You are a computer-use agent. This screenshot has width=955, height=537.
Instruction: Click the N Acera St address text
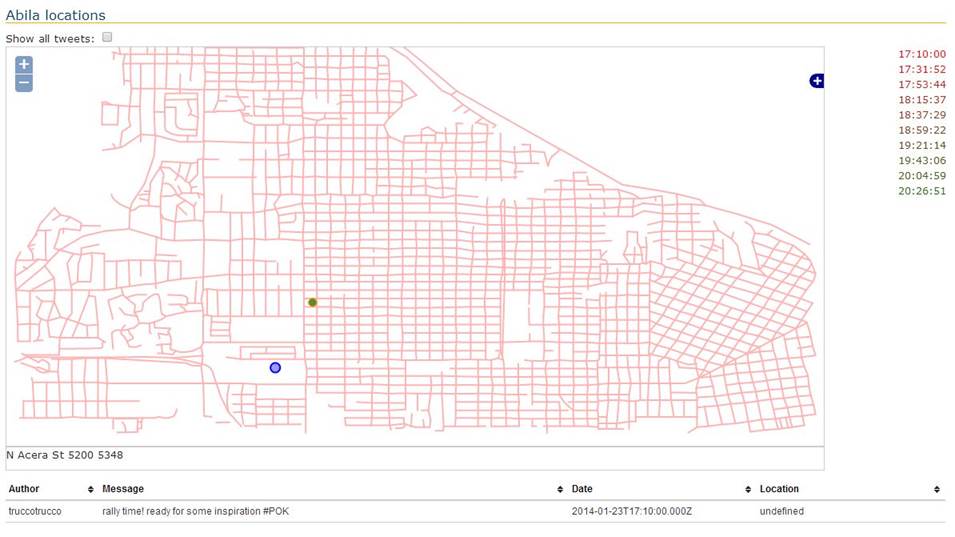65,455
